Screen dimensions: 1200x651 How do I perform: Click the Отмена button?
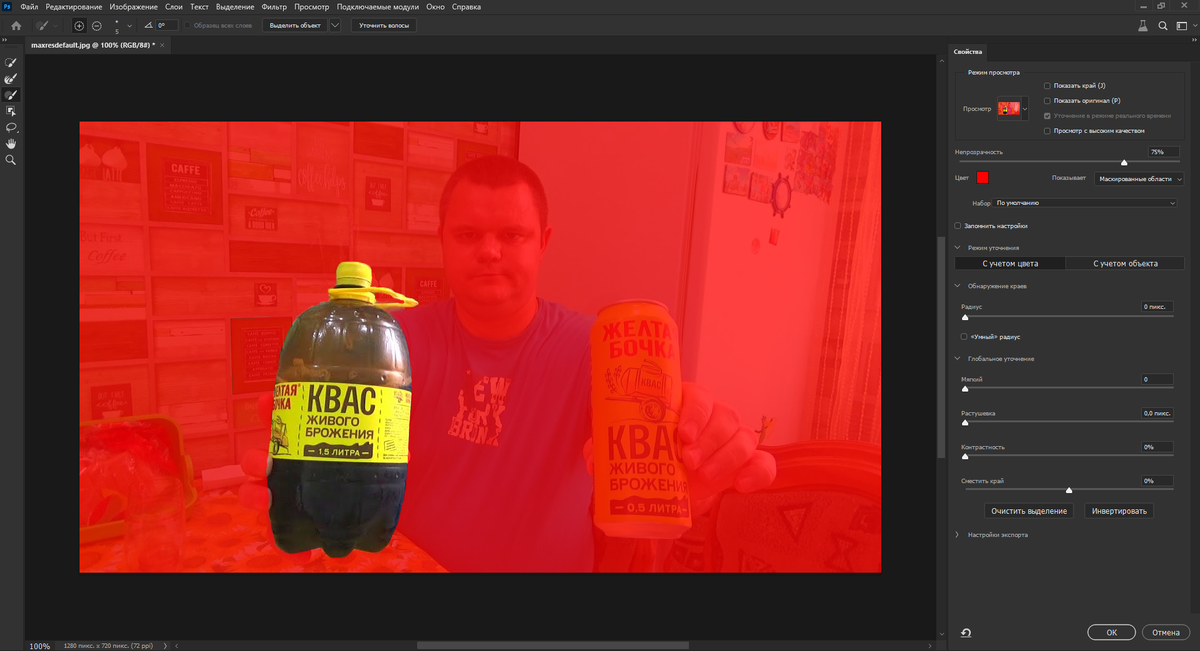tap(1165, 632)
